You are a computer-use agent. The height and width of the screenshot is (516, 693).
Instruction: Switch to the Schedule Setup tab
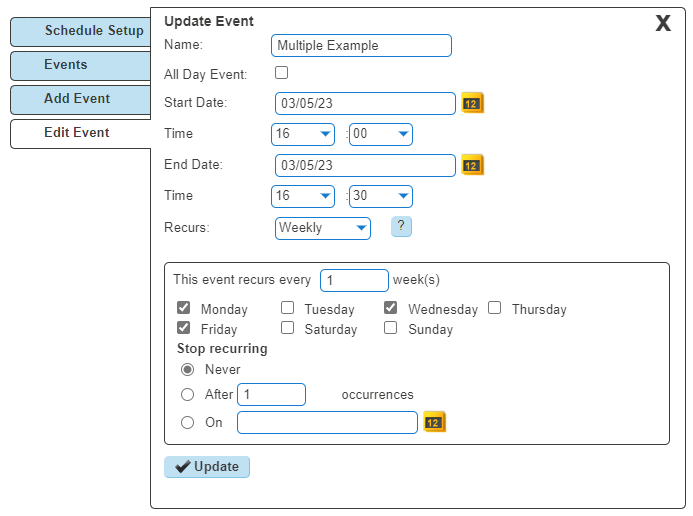(81, 31)
